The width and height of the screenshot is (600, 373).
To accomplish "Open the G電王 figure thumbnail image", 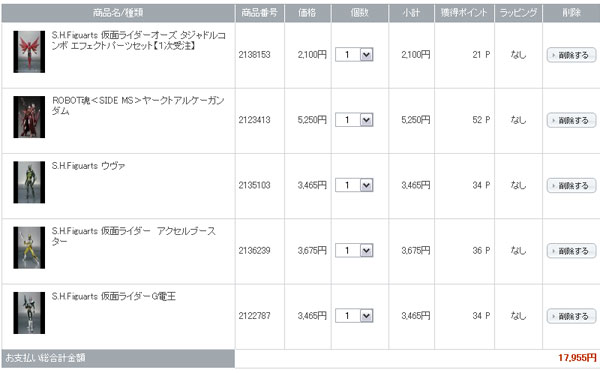I will tap(29, 313).
